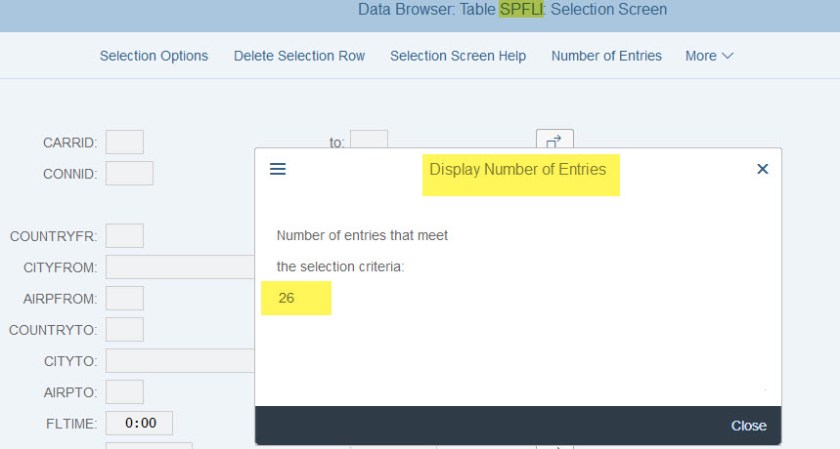
Task: Click into the AIRPTO field
Action: click(x=125, y=392)
